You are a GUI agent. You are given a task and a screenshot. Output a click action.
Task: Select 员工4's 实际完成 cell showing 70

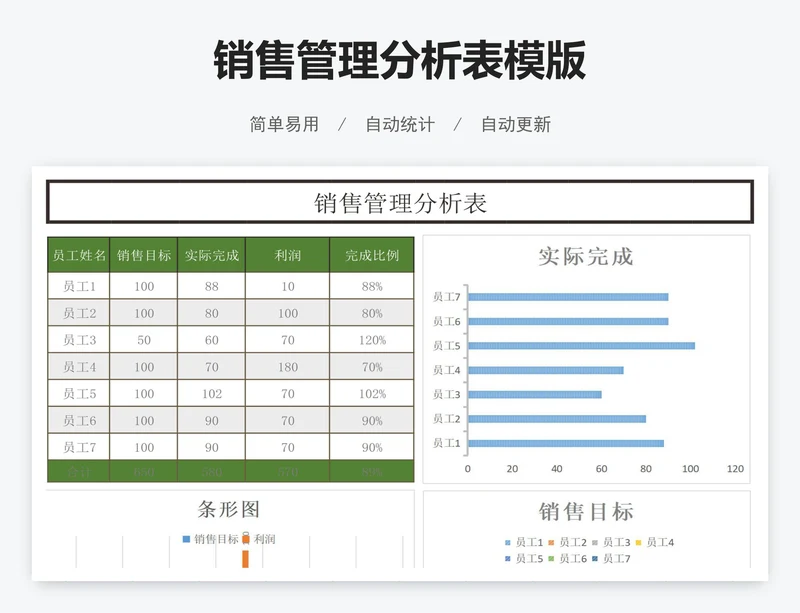(x=211, y=366)
